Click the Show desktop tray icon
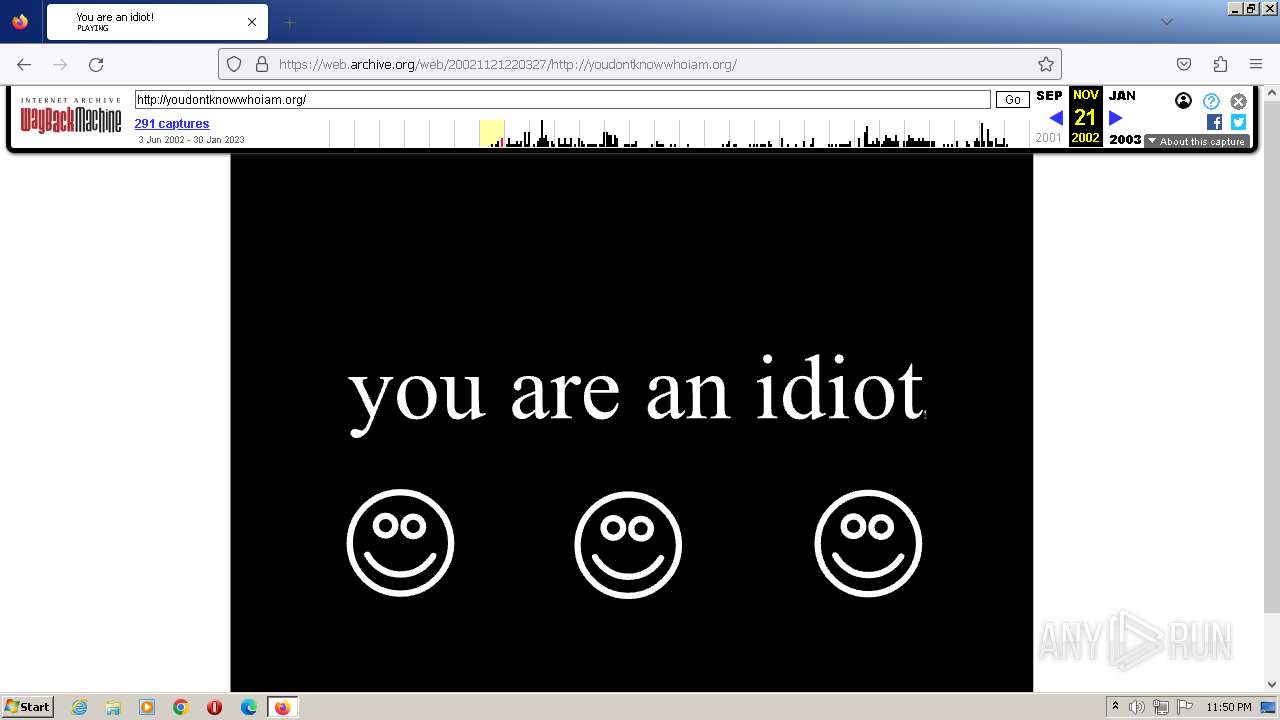The image size is (1280, 720). [x=1269, y=707]
